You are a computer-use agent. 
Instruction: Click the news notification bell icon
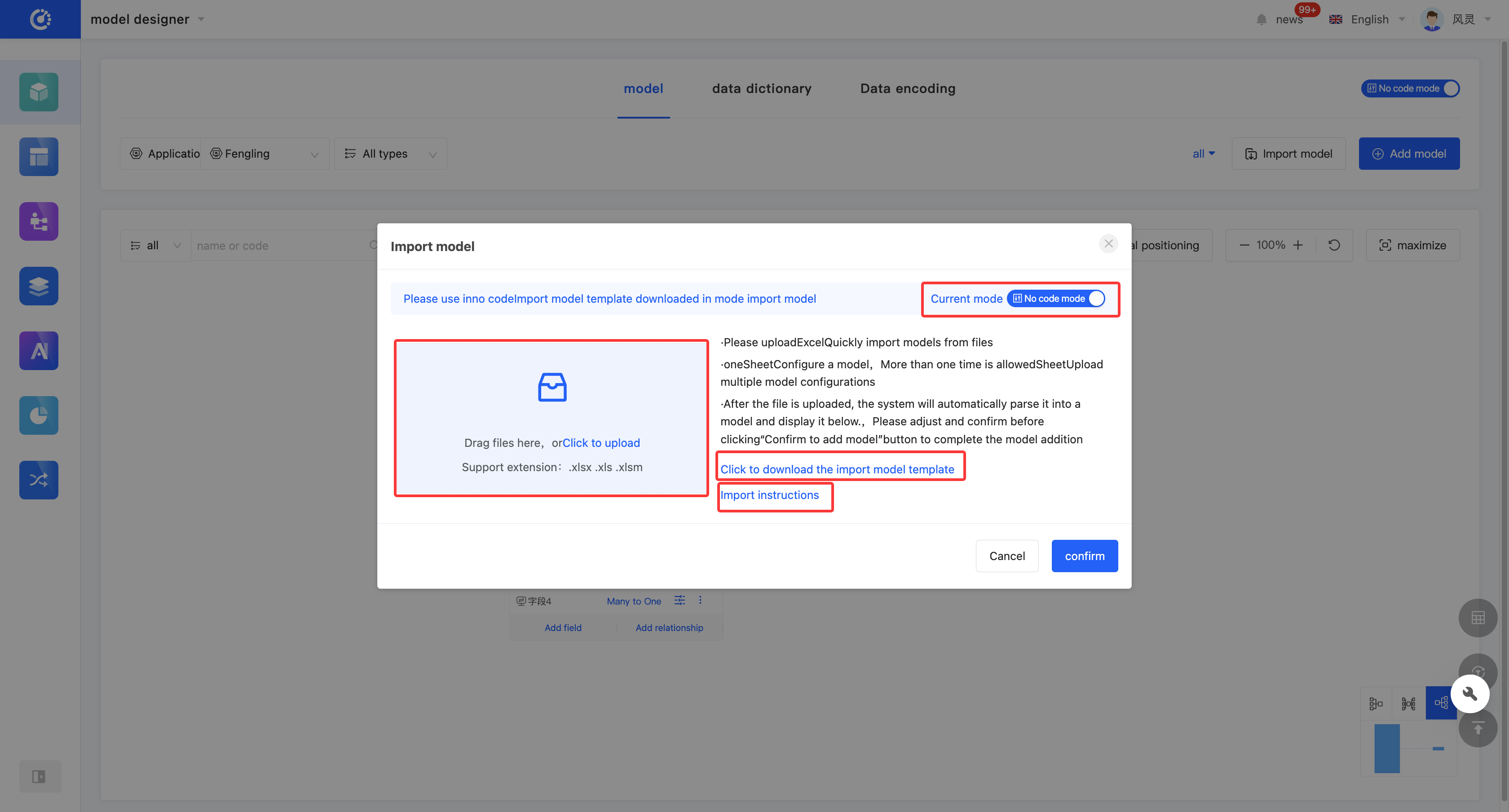tap(1261, 19)
